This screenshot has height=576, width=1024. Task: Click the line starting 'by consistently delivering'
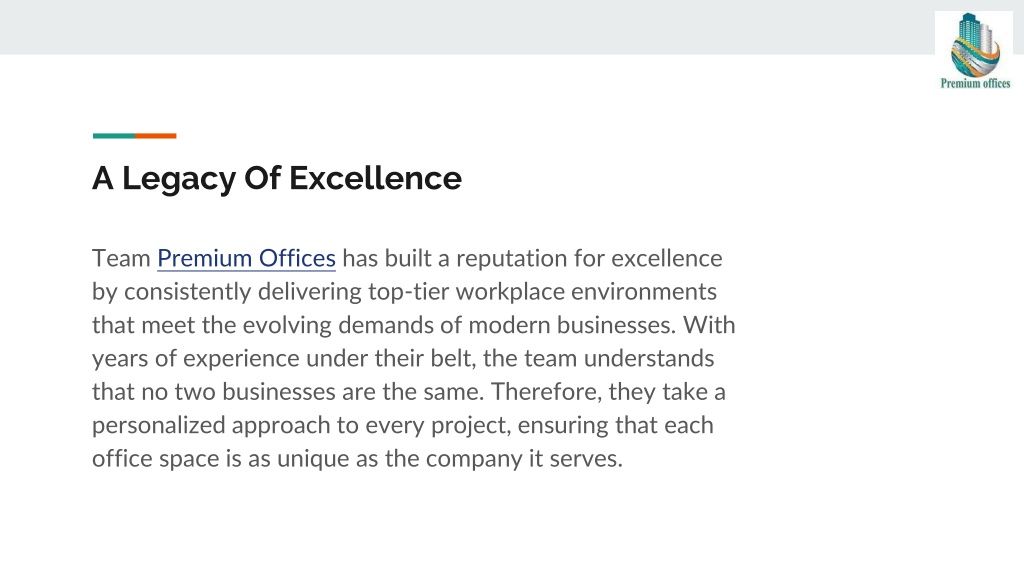point(404,292)
